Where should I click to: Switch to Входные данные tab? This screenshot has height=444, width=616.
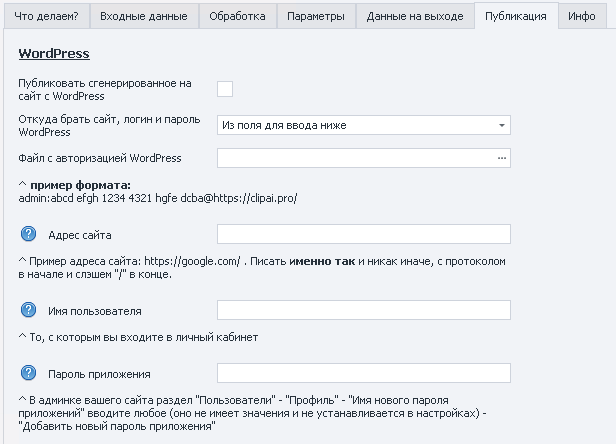pos(144,16)
